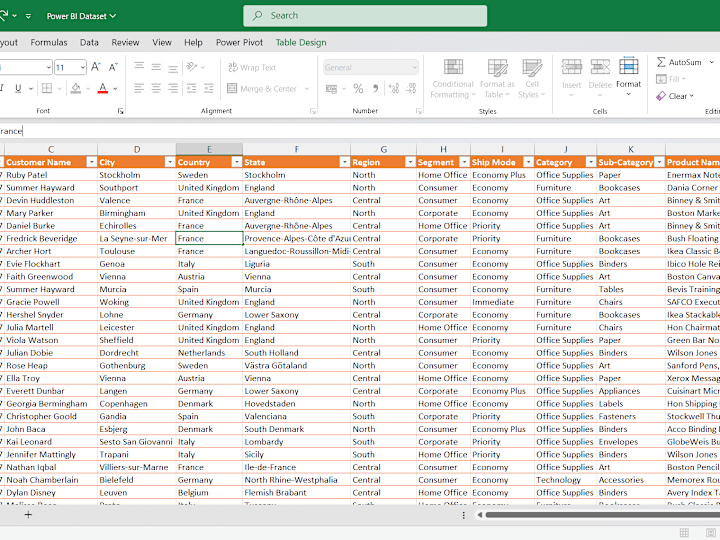
Task: Increase the cell indent
Action: 208,88
